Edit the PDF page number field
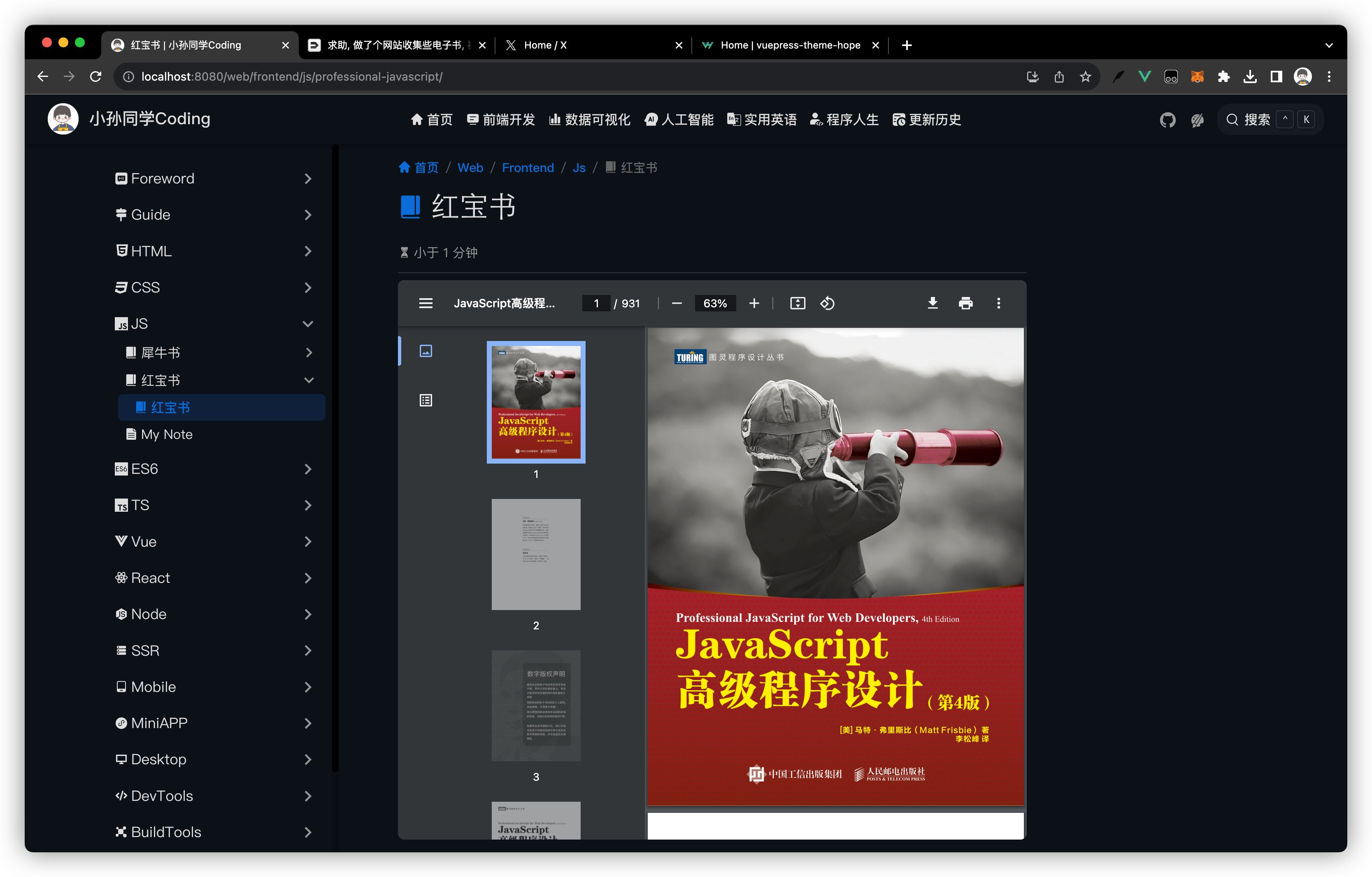 point(596,303)
